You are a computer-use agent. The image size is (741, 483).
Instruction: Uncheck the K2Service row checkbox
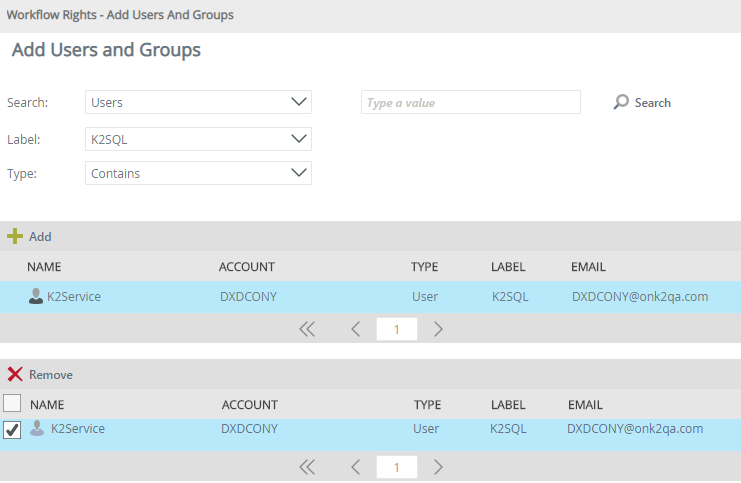point(13,430)
